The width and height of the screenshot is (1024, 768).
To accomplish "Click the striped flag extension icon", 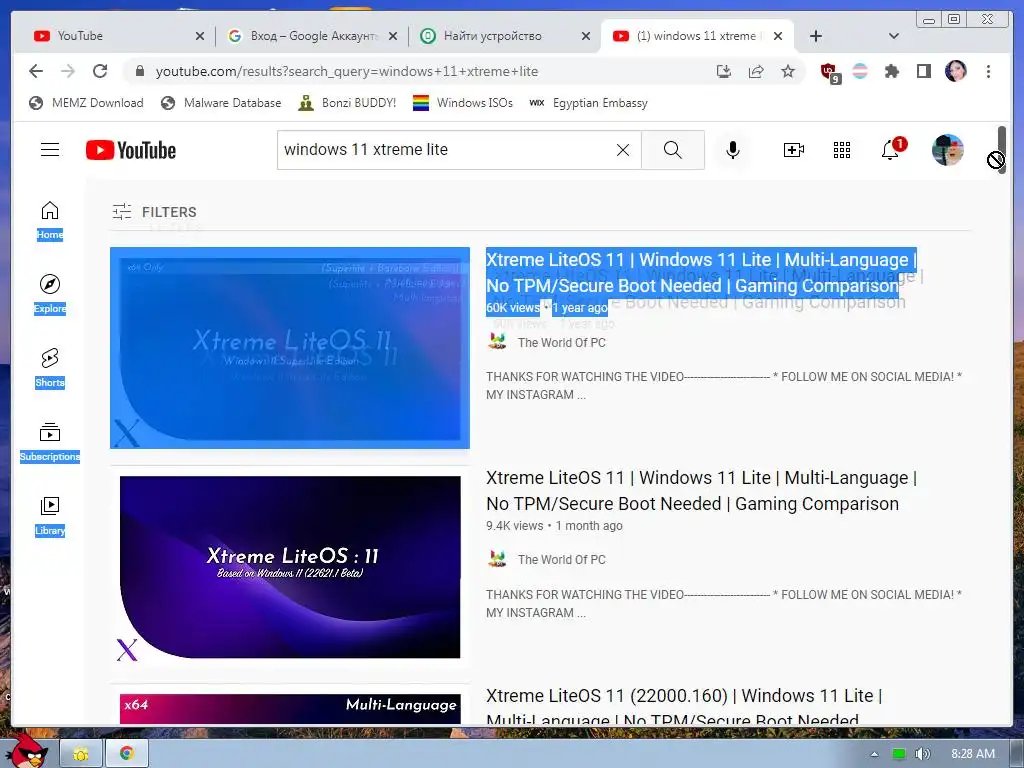I will tap(860, 71).
